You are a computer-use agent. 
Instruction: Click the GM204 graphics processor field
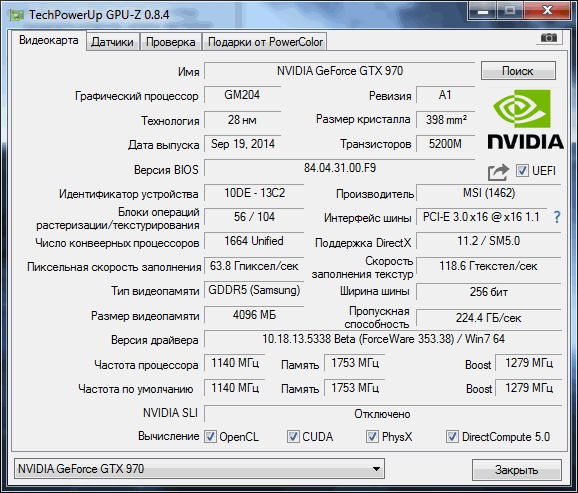[x=242, y=95]
